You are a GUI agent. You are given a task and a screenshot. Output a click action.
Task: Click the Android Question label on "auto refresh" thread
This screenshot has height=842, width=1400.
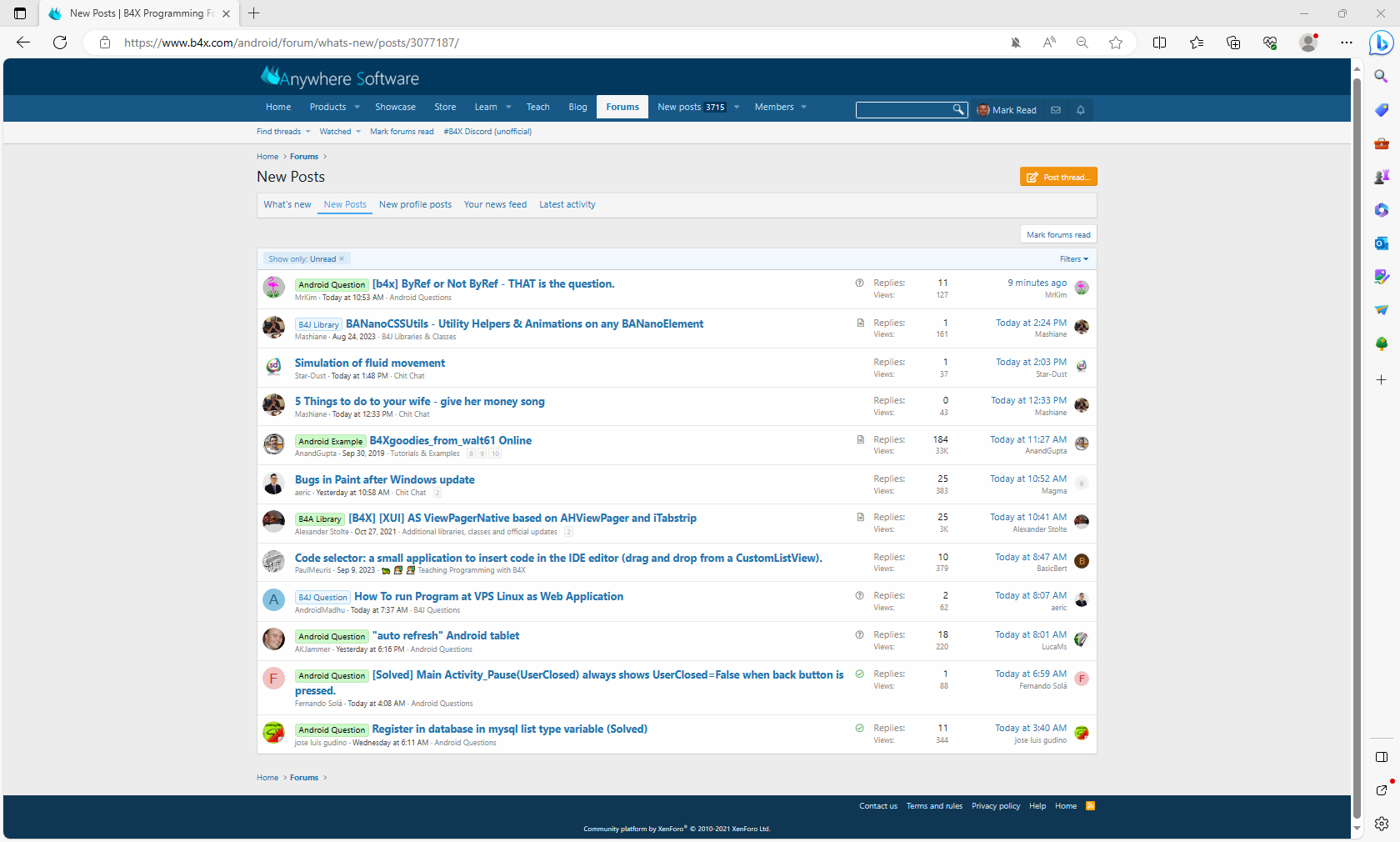coord(332,636)
